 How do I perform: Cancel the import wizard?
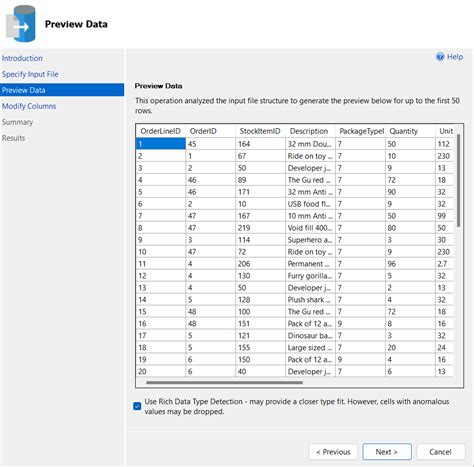pyautogui.click(x=440, y=452)
